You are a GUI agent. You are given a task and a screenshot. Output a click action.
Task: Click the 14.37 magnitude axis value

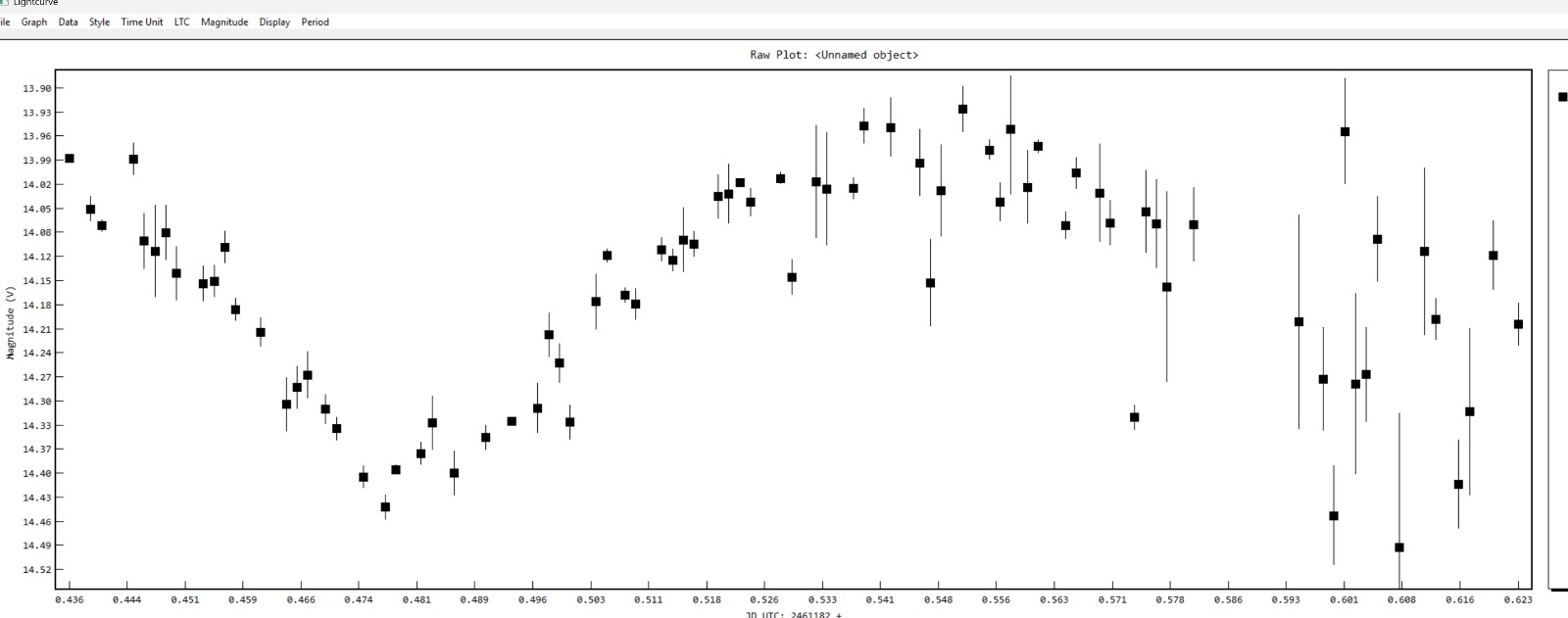[x=36, y=450]
